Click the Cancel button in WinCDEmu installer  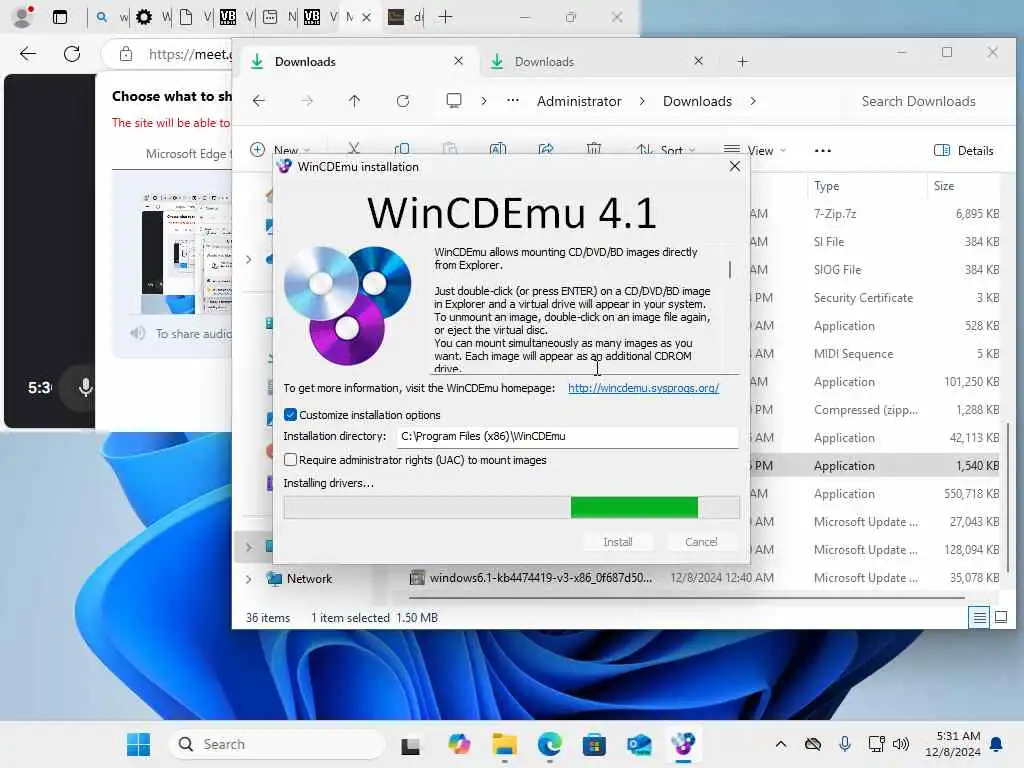pyautogui.click(x=701, y=541)
